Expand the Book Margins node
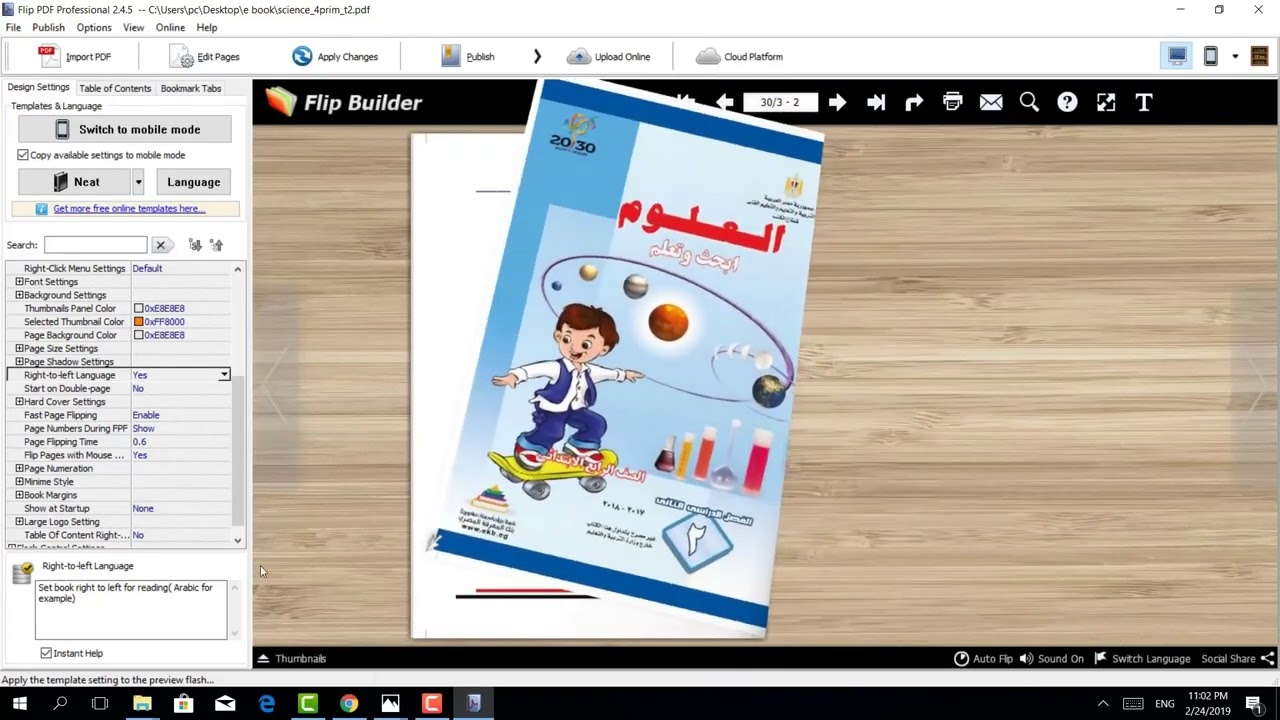The height and width of the screenshot is (720, 1280). (x=19, y=495)
